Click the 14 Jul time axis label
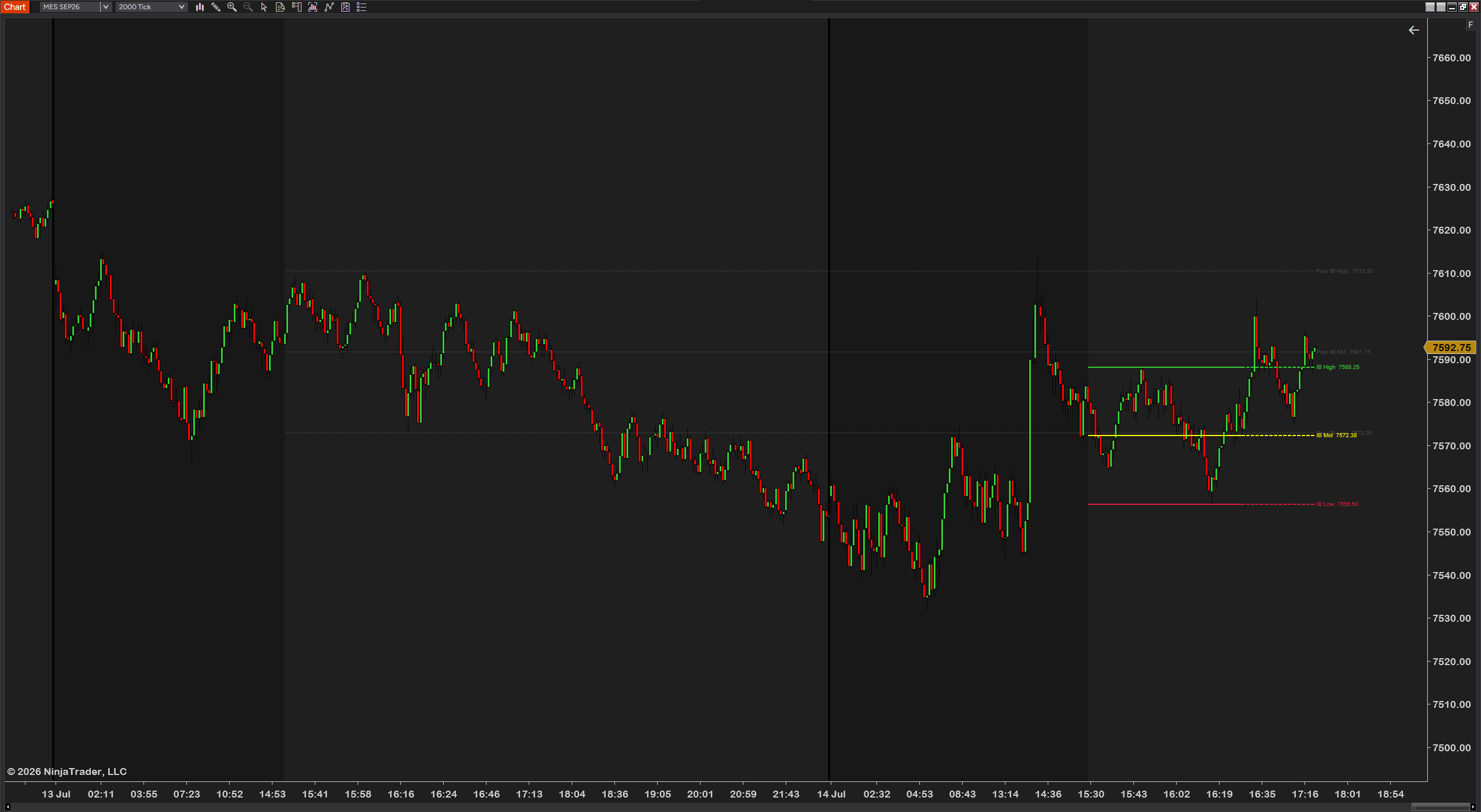Image resolution: width=1481 pixels, height=812 pixels. [x=831, y=794]
